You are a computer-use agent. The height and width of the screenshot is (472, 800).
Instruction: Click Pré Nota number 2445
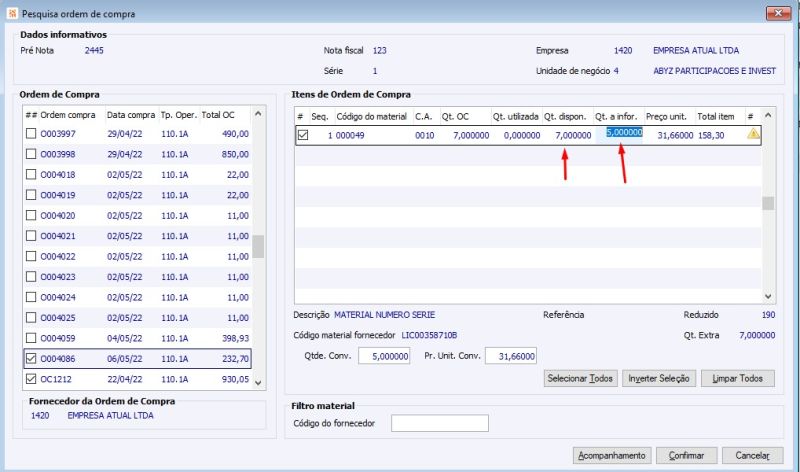click(94, 51)
